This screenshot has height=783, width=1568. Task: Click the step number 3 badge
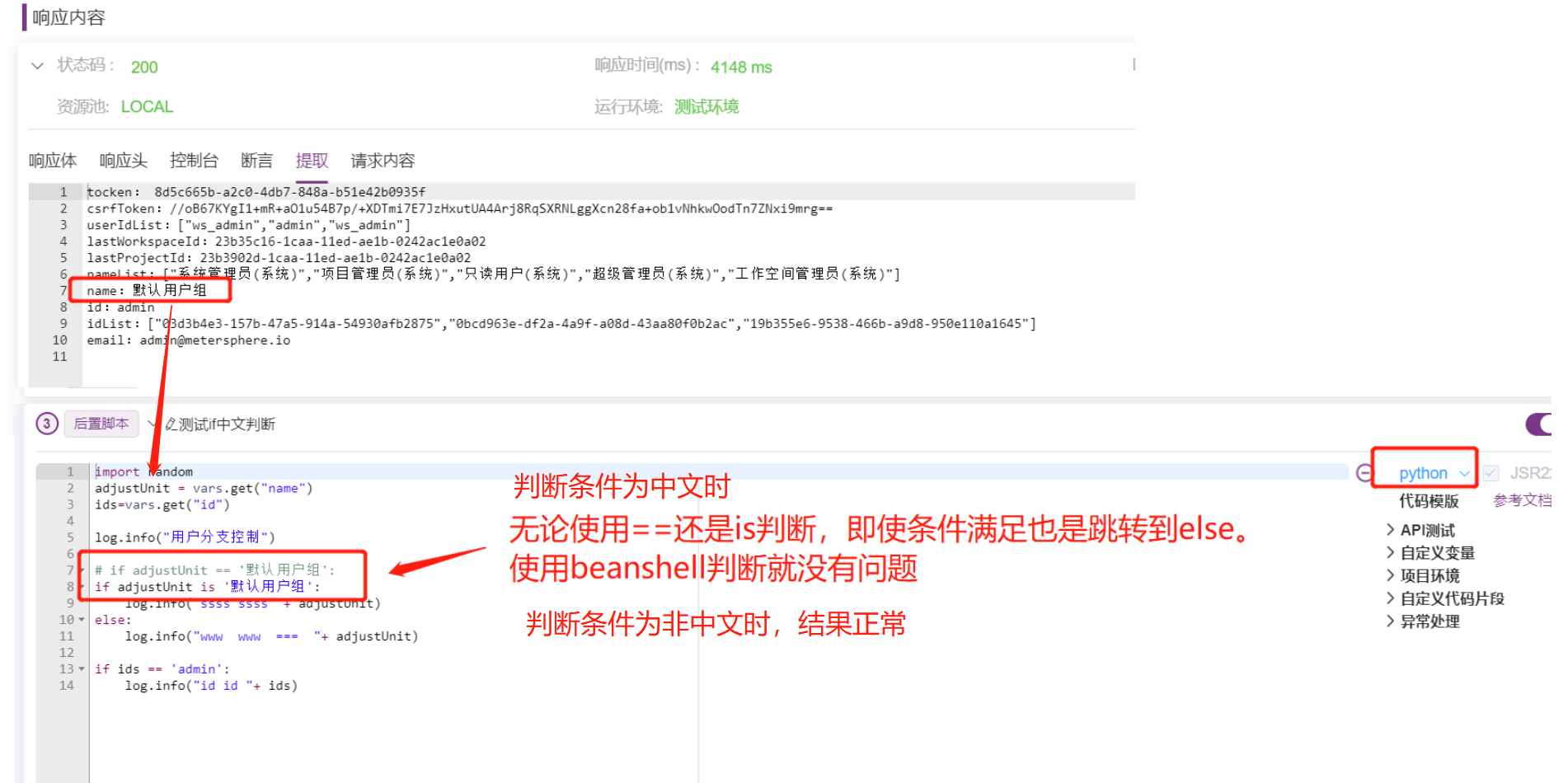click(47, 424)
